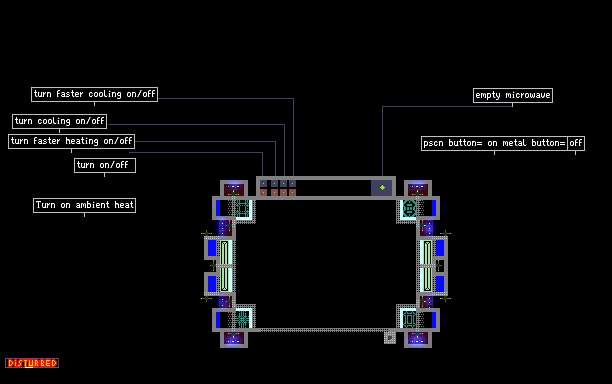Click the 'pscn button= on metal button=' sign
Screen dimensions: 612x384
point(495,143)
